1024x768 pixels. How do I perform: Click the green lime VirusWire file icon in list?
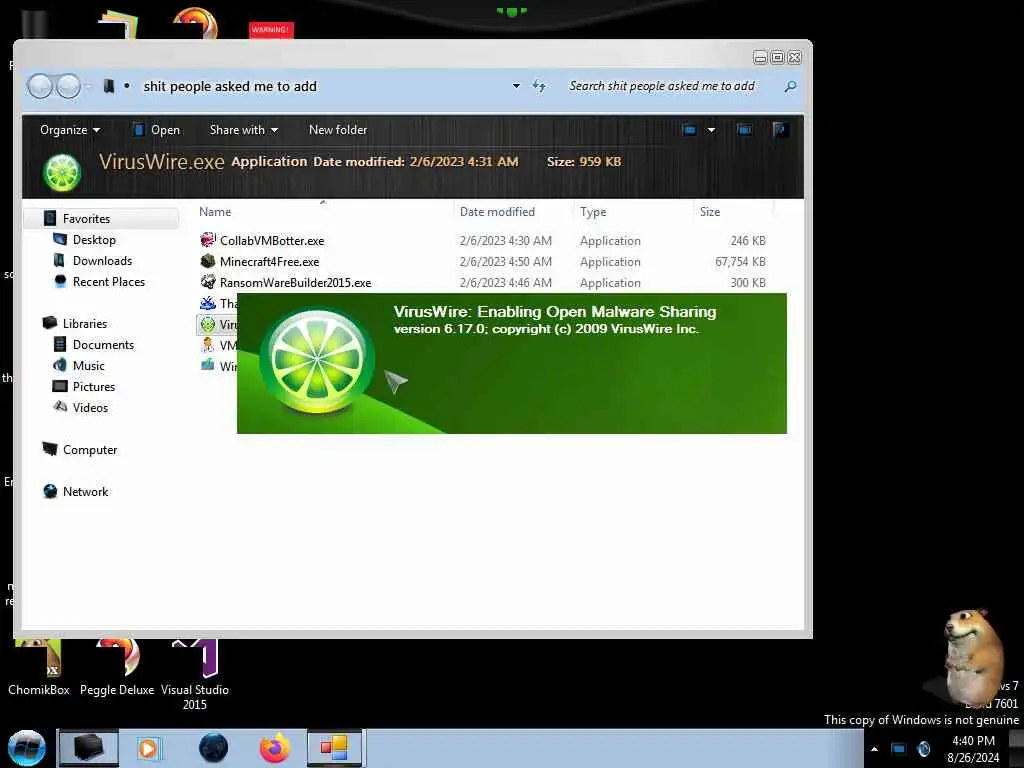click(208, 324)
